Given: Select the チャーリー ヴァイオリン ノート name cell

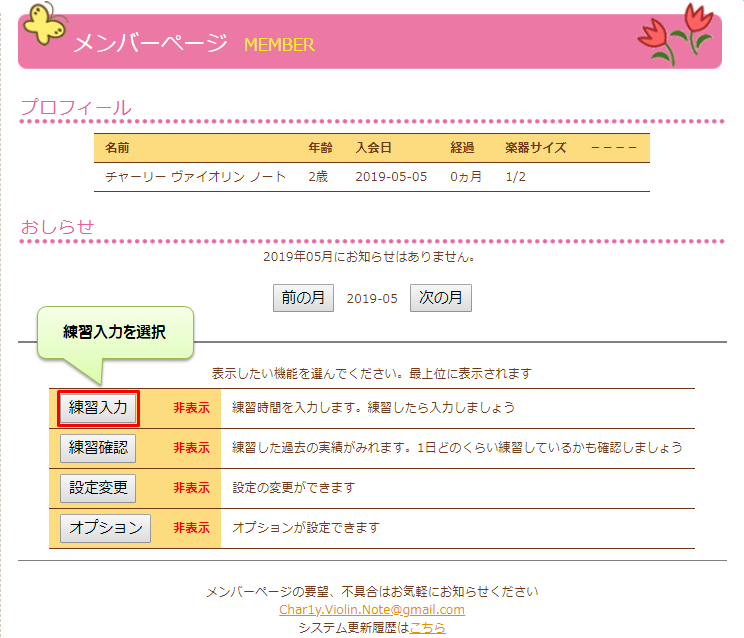Looking at the screenshot, I should [196, 177].
